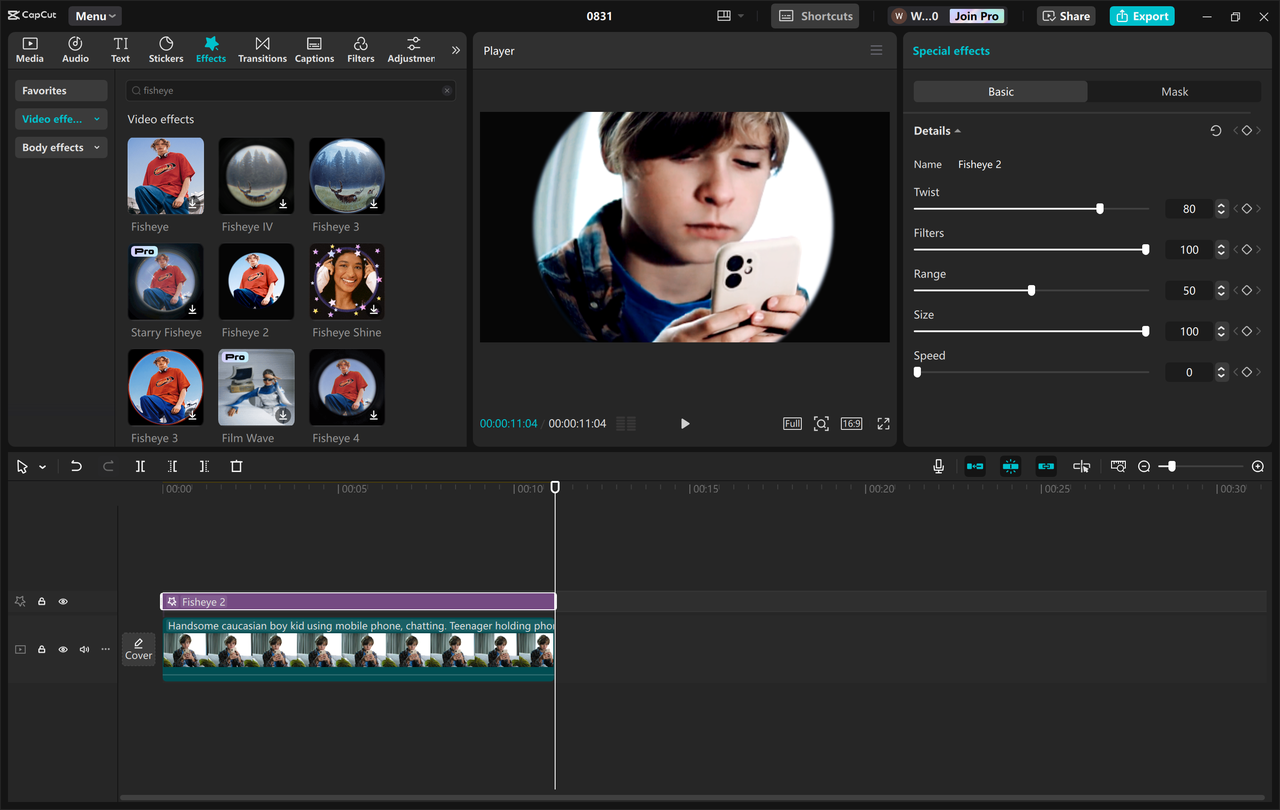Open the 16:9 aspect ratio selector

[x=851, y=424]
